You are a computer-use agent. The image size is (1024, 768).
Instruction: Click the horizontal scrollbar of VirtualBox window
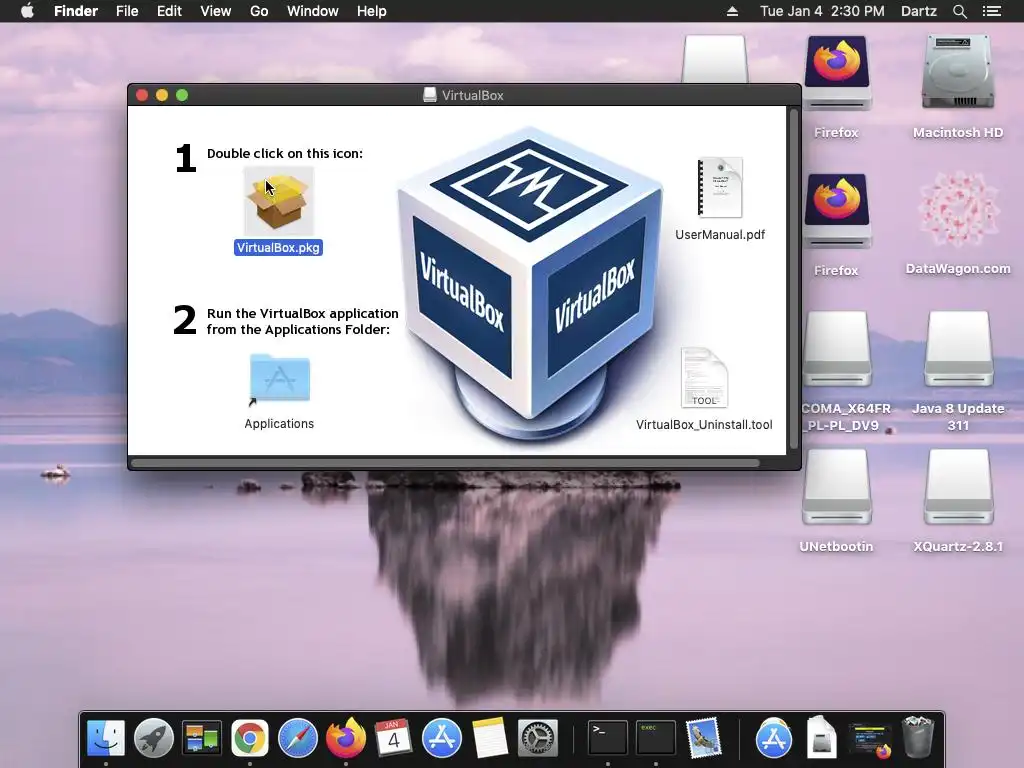[445, 463]
